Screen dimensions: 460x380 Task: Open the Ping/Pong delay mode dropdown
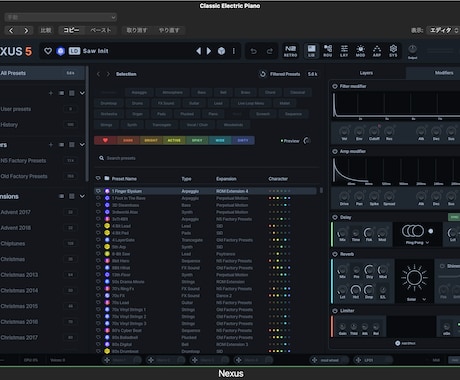coord(417,243)
